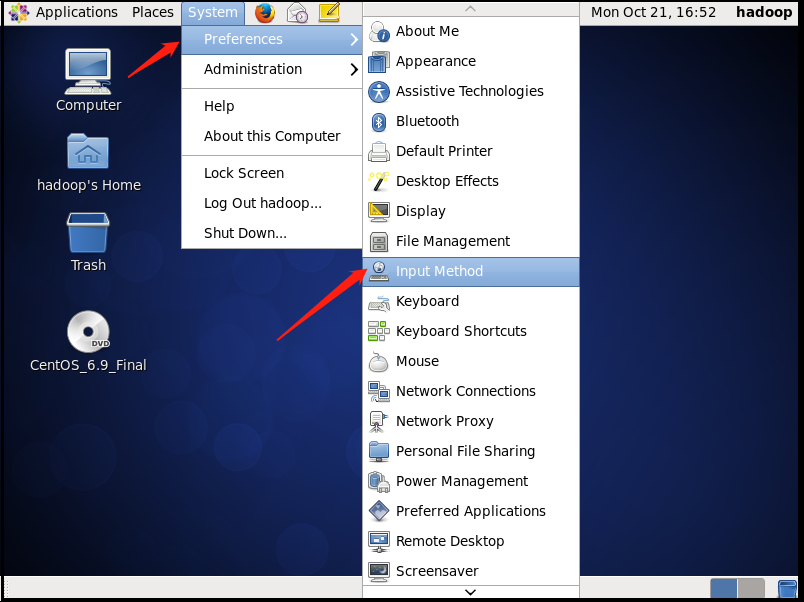This screenshot has width=804, height=602.
Task: Open the Display monitor icon
Action: (x=379, y=211)
